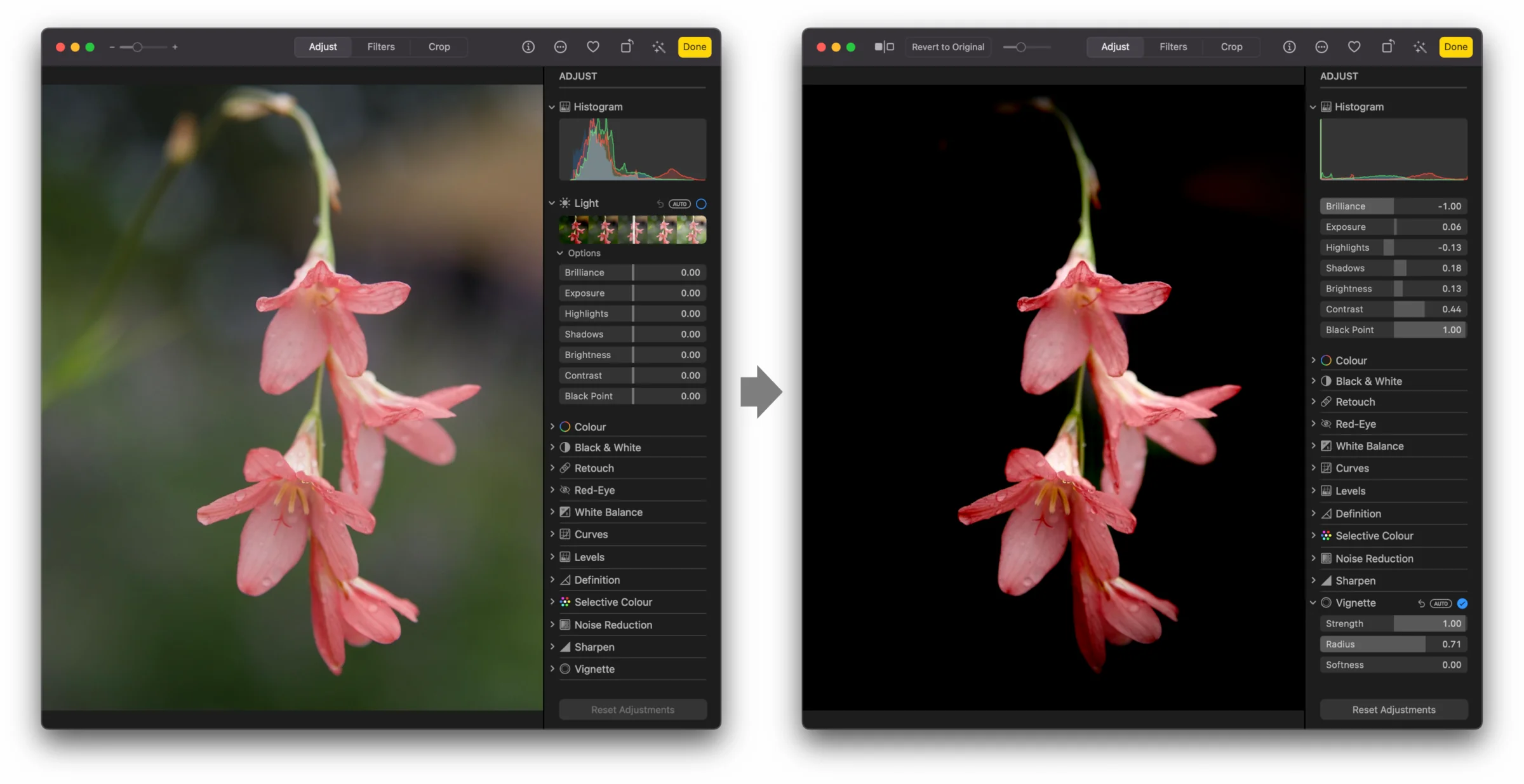The height and width of the screenshot is (784, 1524).
Task: Click the Retouch bandage icon in left window
Action: [565, 468]
